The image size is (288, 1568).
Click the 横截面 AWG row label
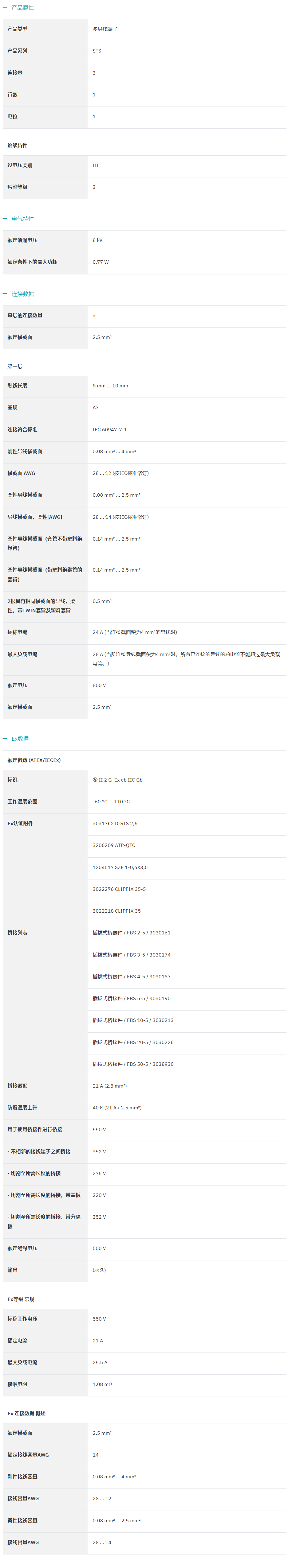(21, 473)
